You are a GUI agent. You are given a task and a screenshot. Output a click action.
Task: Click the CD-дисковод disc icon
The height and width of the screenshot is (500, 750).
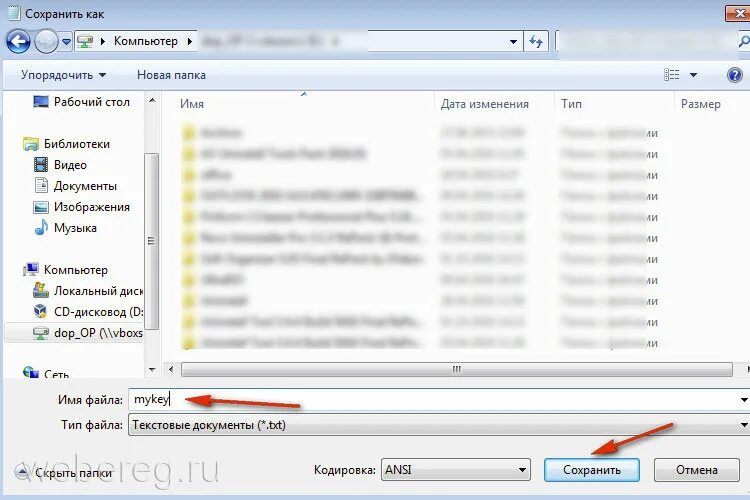(x=41, y=311)
